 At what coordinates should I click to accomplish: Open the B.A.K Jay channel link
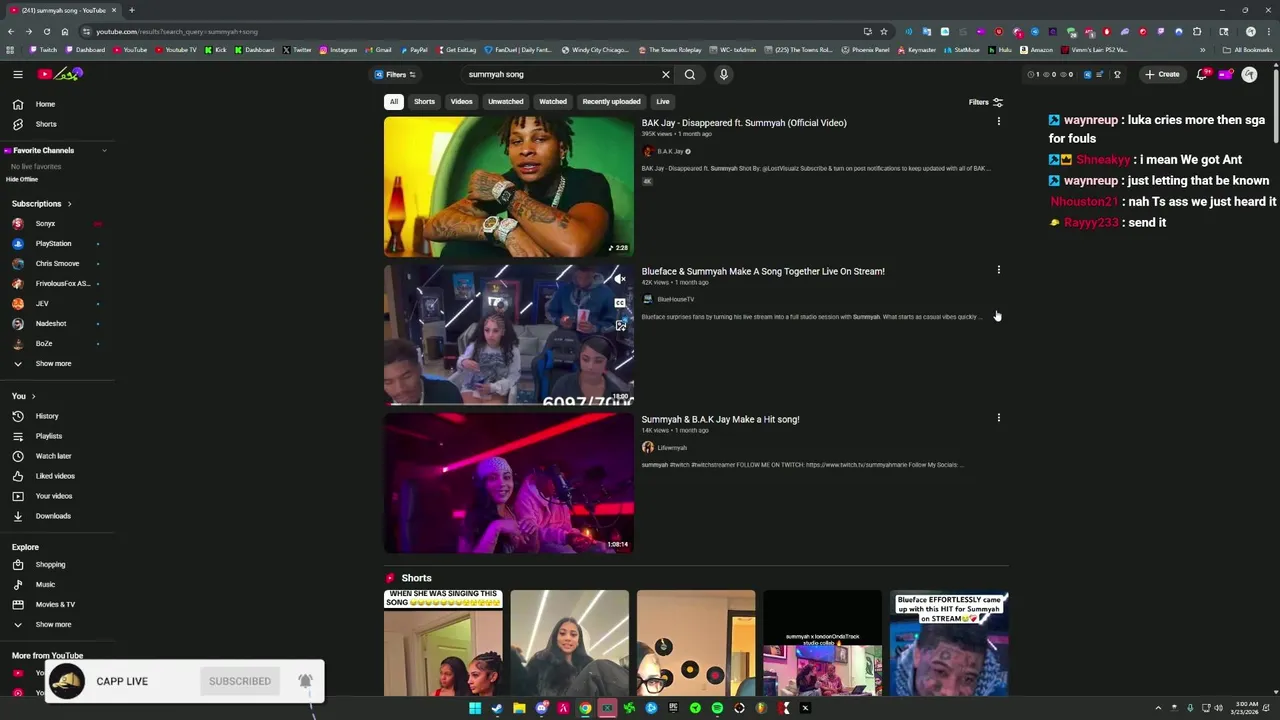[670, 152]
